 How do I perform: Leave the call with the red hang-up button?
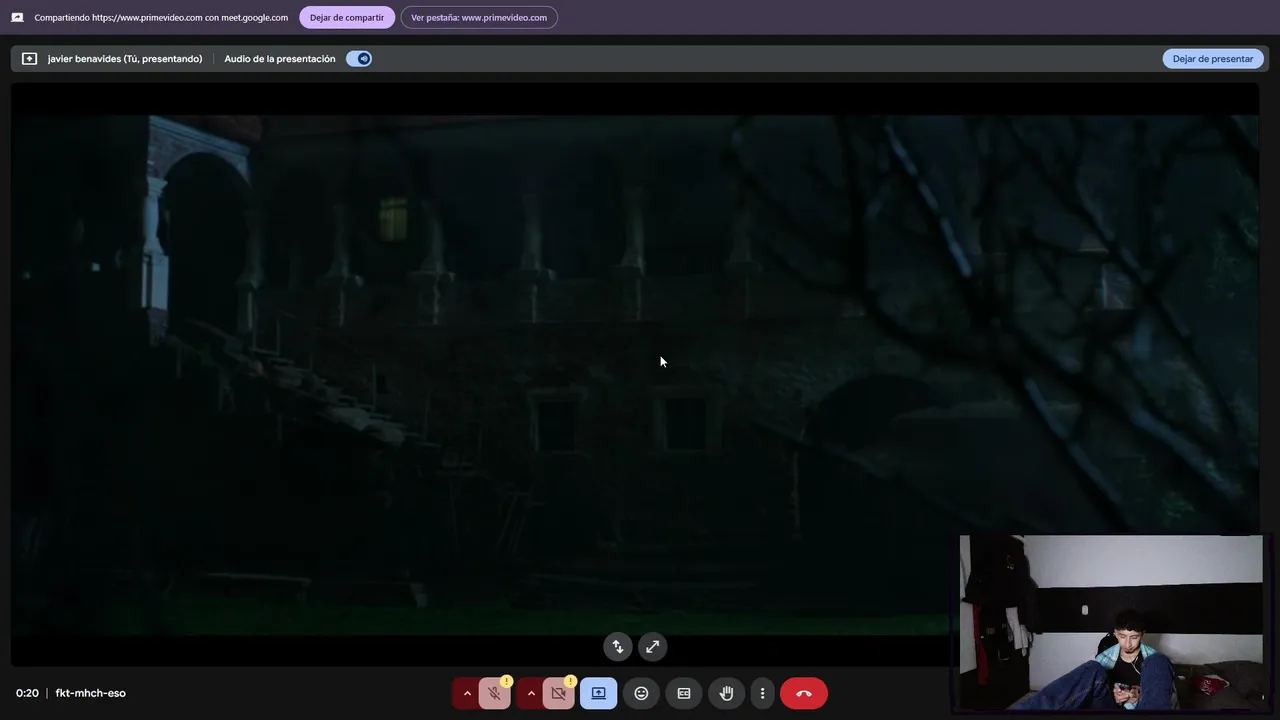coord(804,693)
